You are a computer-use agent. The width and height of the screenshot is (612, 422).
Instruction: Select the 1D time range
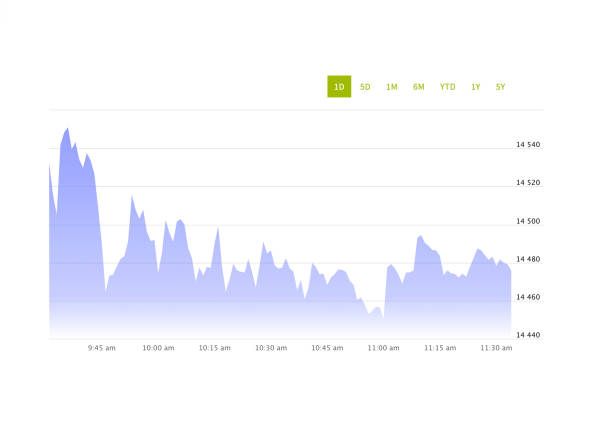339,87
